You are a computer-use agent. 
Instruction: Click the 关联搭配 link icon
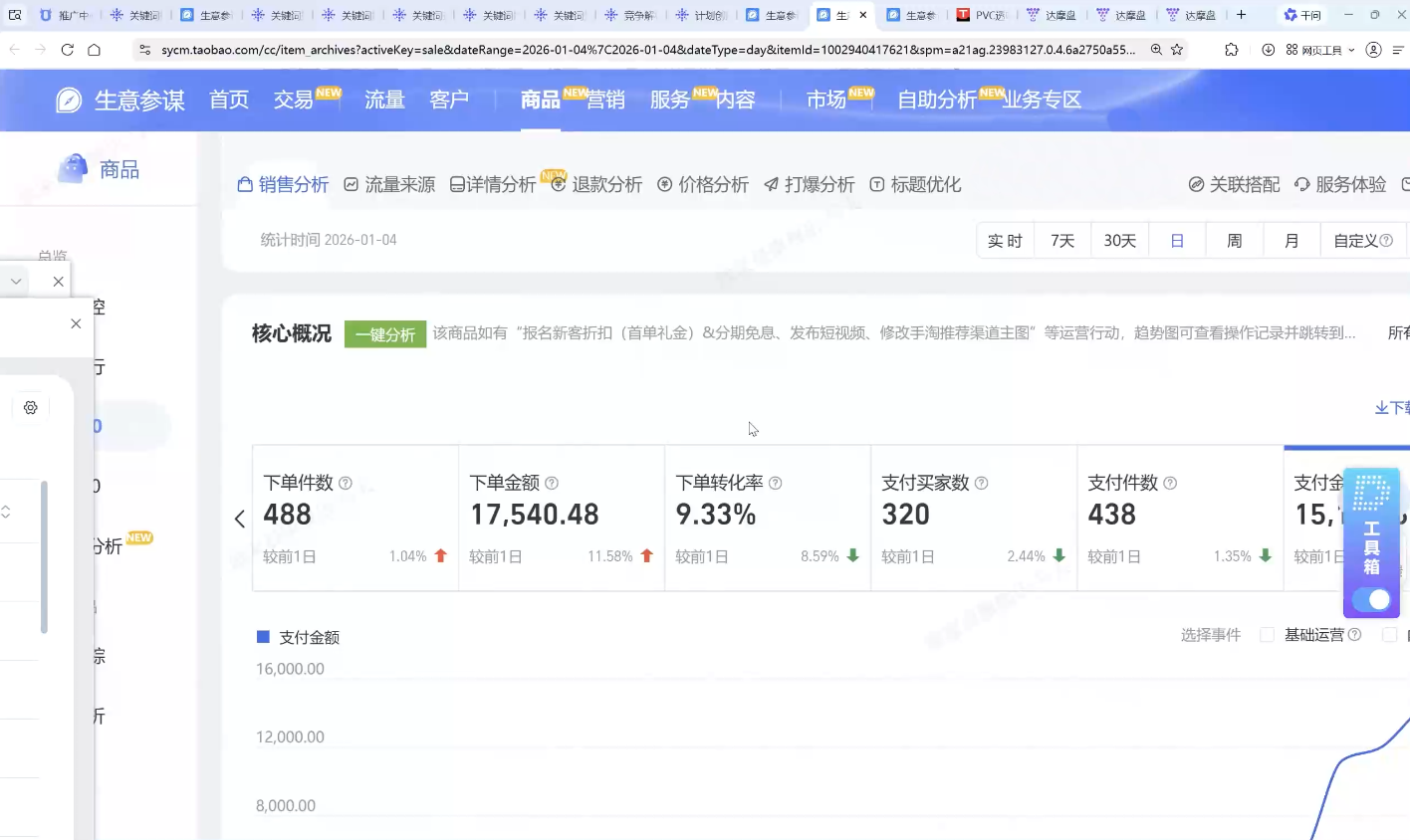pyautogui.click(x=1233, y=184)
